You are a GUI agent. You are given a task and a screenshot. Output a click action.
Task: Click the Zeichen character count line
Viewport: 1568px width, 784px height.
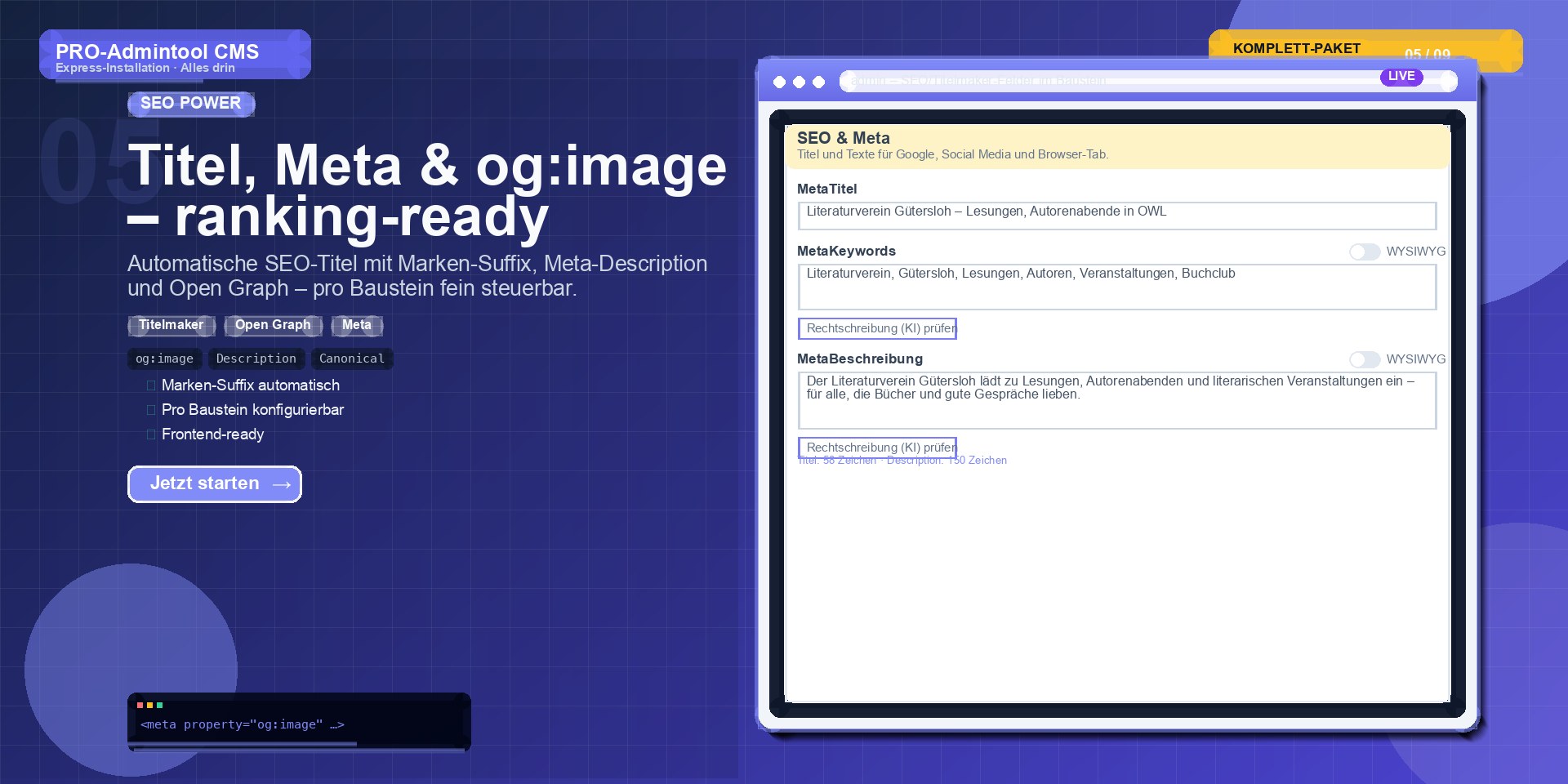click(902, 461)
